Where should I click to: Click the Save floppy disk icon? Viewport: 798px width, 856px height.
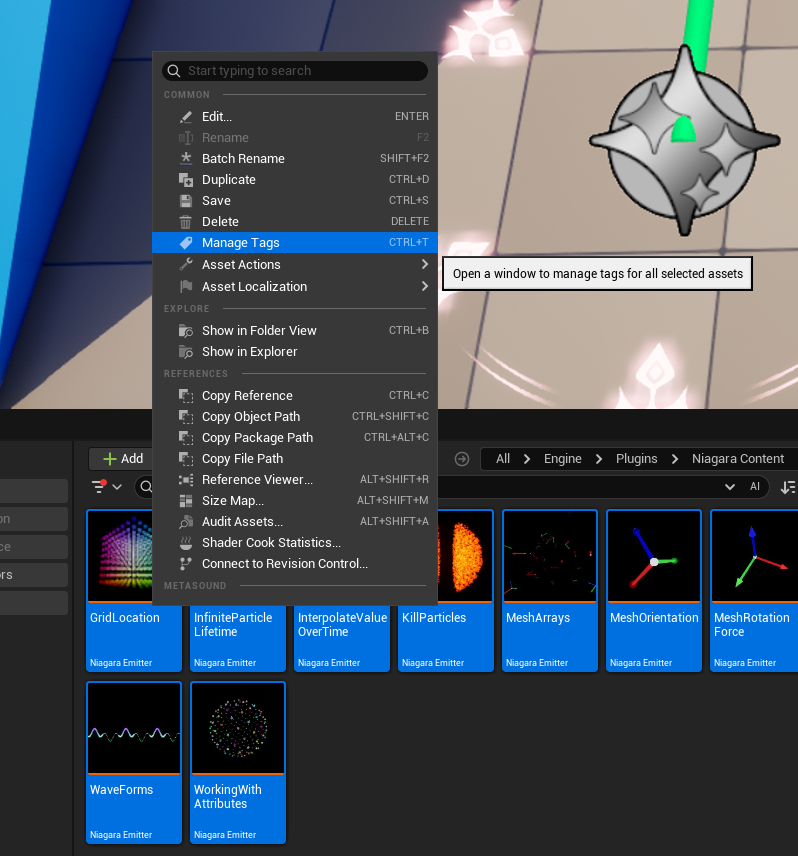click(186, 201)
